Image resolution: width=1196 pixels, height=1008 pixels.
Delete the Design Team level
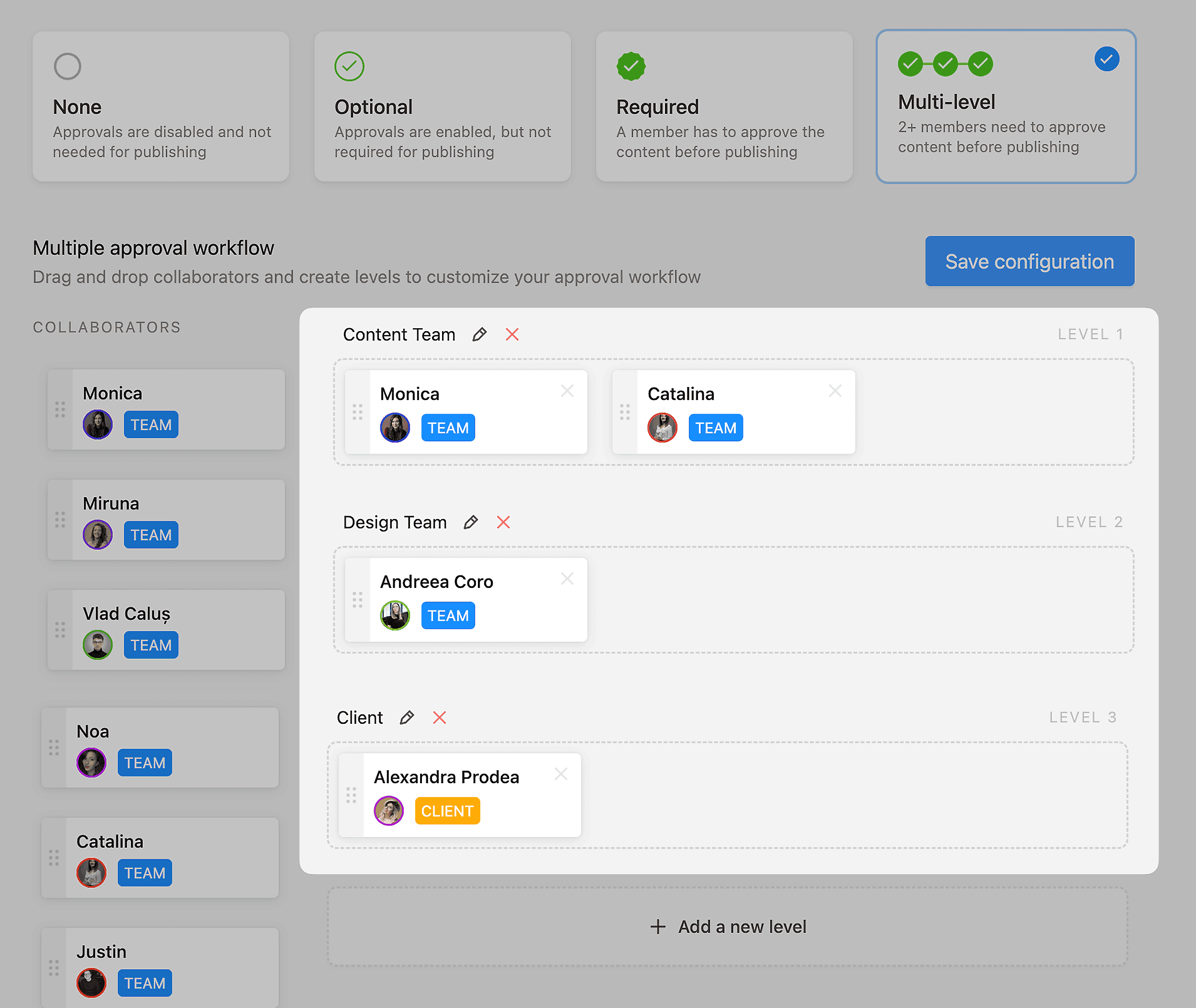(503, 522)
